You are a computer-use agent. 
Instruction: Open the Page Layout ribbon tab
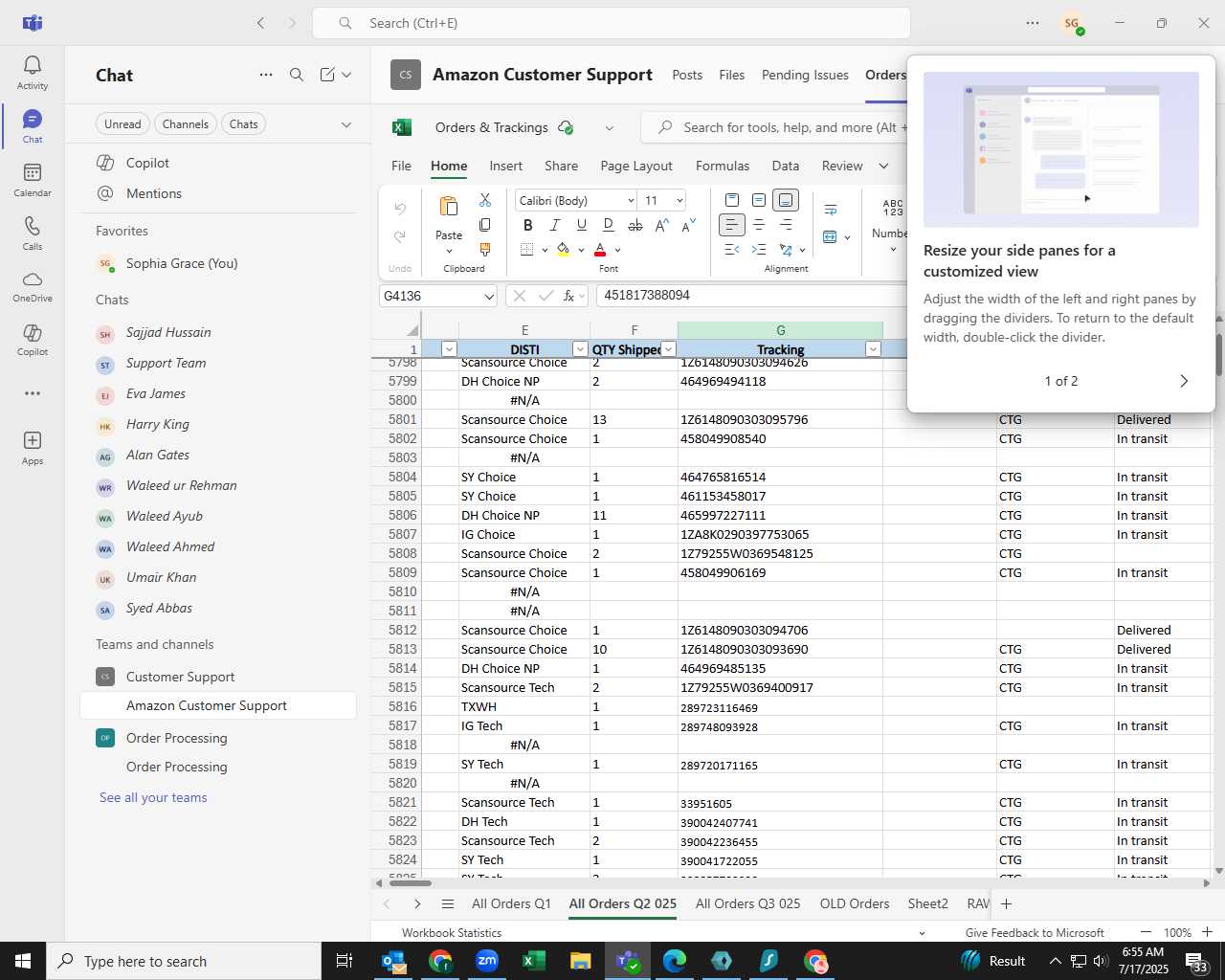tap(636, 166)
